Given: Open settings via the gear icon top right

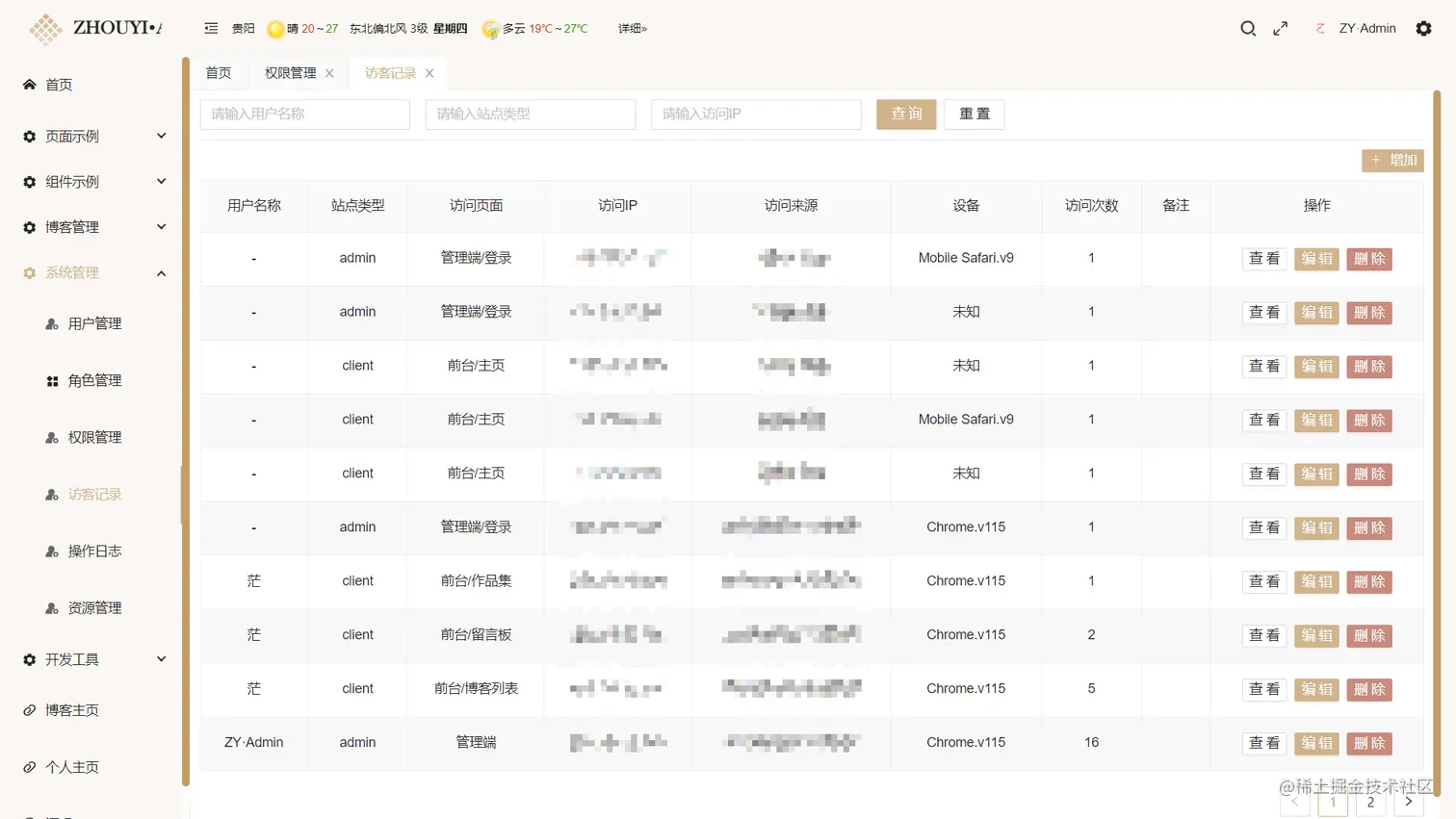Looking at the screenshot, I should [x=1424, y=28].
